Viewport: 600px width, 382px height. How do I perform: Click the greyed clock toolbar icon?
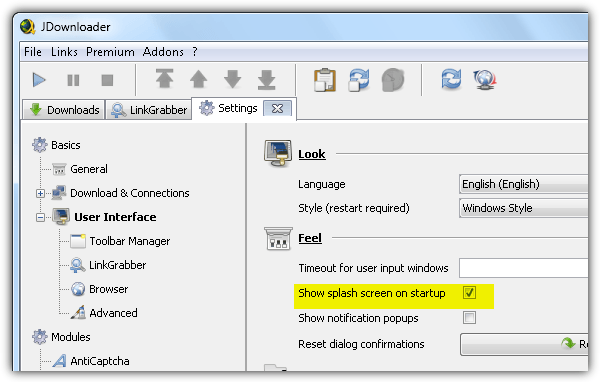point(393,80)
